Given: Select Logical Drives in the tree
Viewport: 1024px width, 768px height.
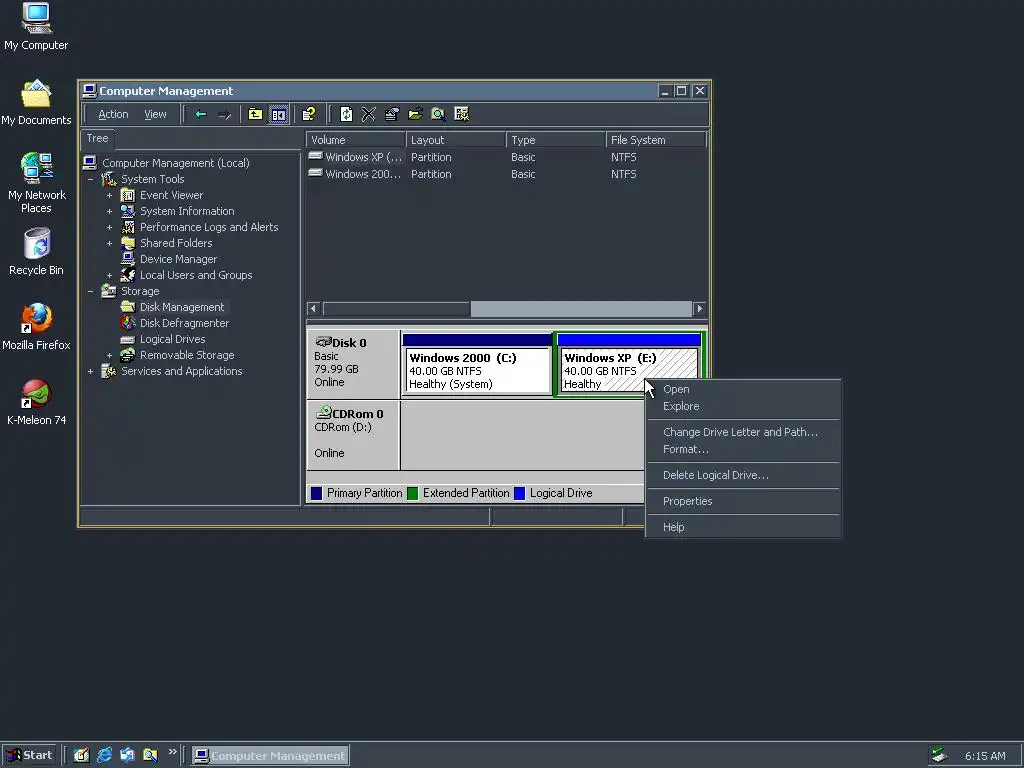Looking at the screenshot, I should (x=172, y=339).
